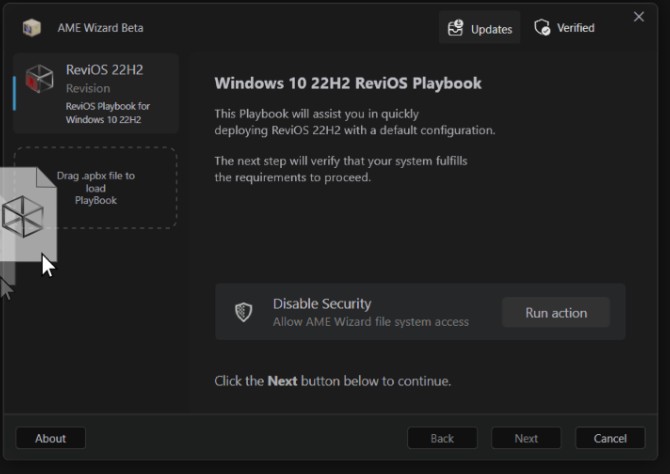
Task: Click the 'Revision' author label
Action: coord(88,88)
